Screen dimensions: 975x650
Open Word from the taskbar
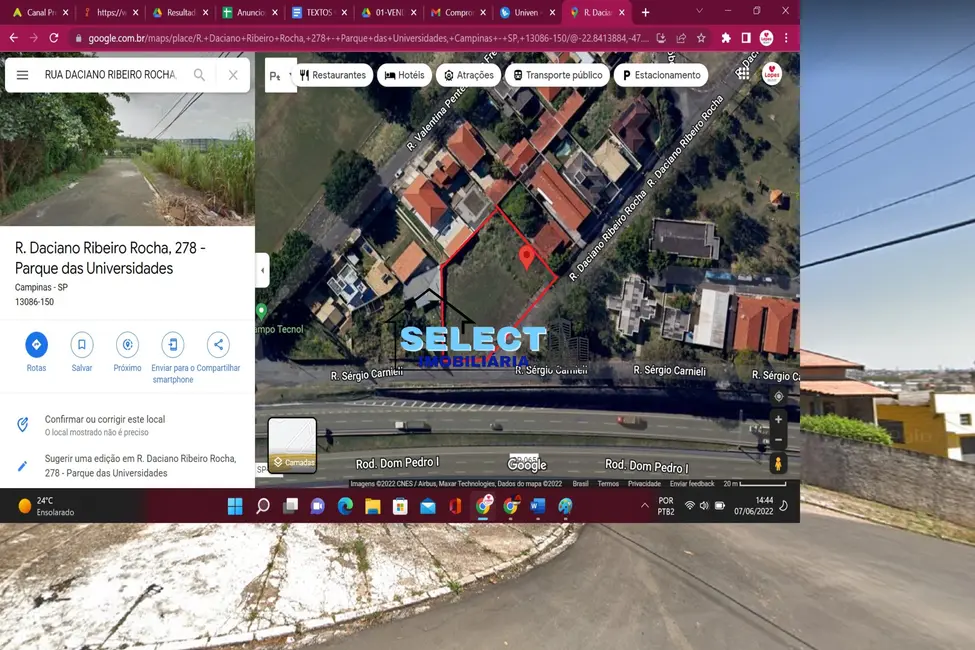[537, 506]
